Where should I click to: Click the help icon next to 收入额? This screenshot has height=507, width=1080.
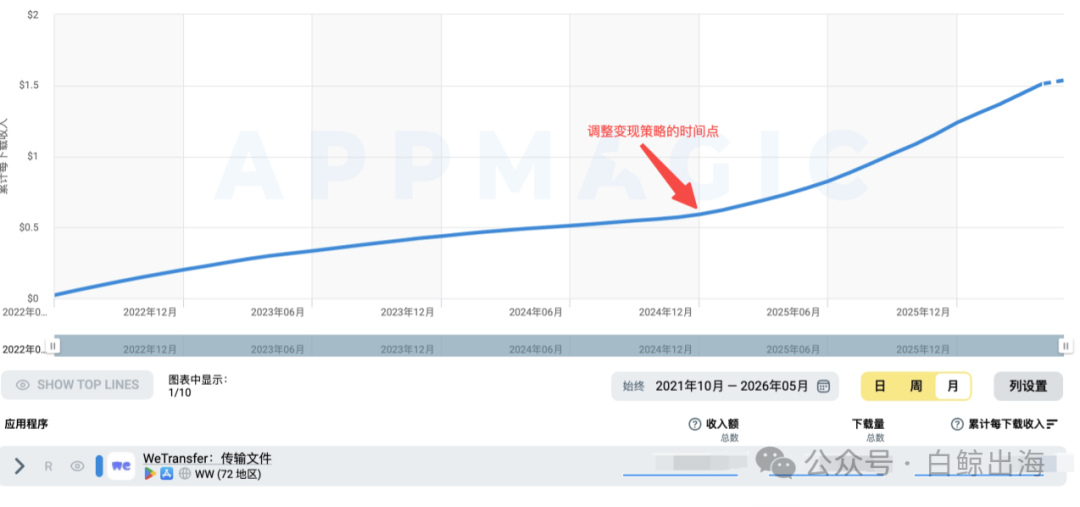pyautogui.click(x=695, y=424)
